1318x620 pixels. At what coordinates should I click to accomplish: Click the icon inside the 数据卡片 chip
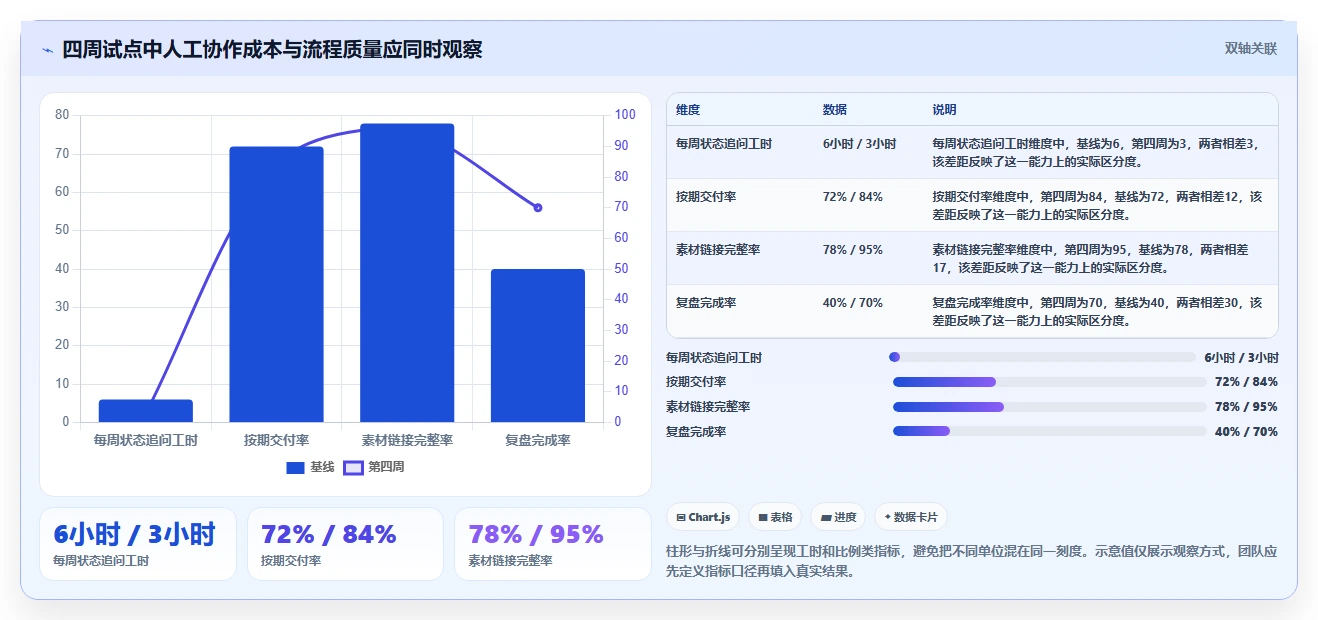pos(888,517)
